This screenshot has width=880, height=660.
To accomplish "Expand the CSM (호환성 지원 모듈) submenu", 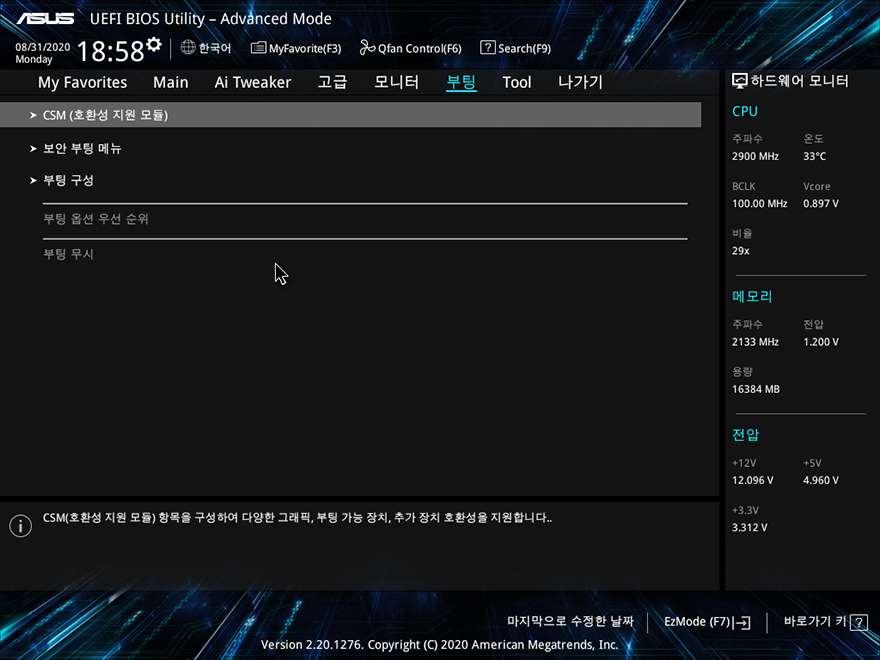I will click(350, 115).
